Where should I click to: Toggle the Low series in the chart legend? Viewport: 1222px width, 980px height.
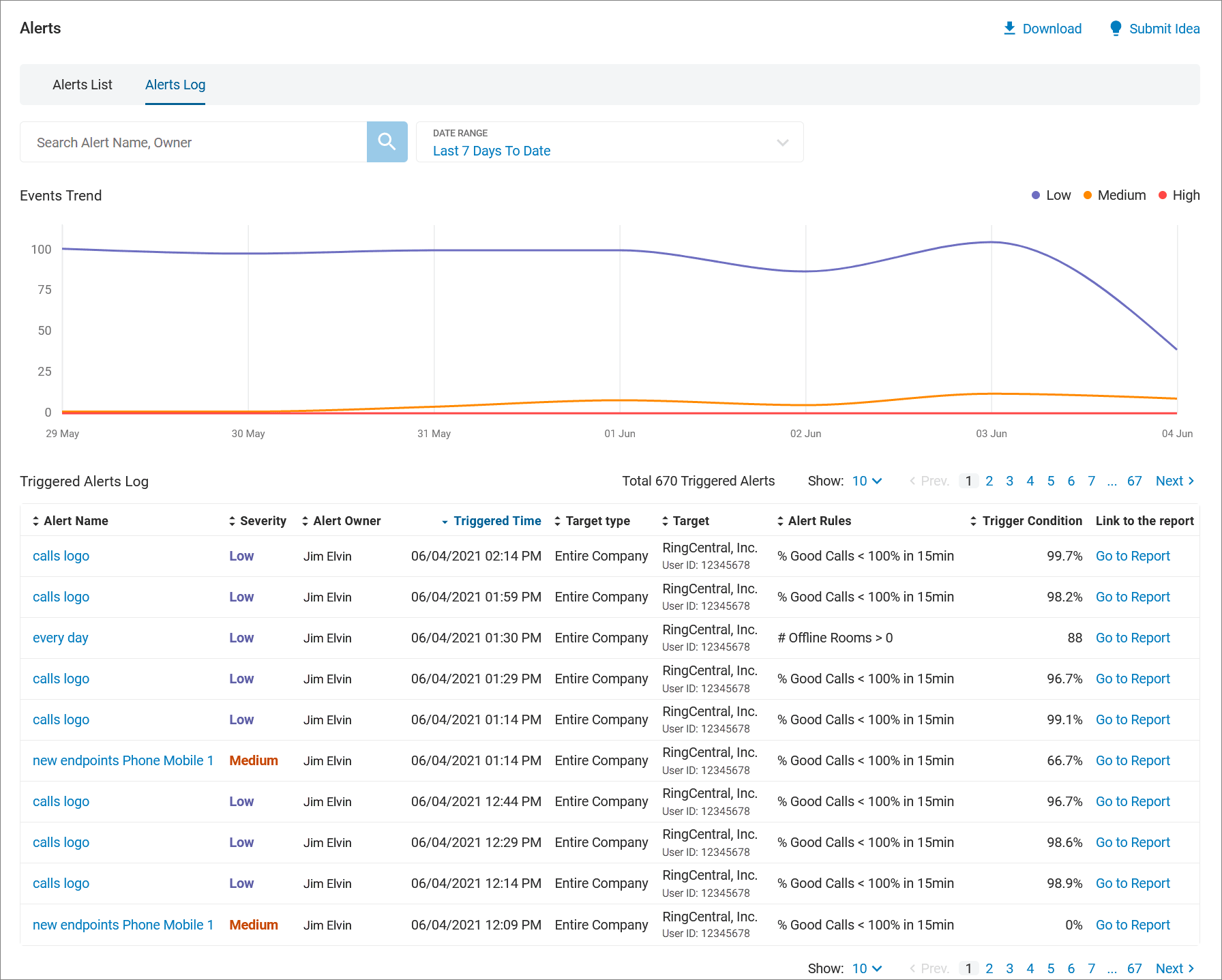pyautogui.click(x=1050, y=195)
